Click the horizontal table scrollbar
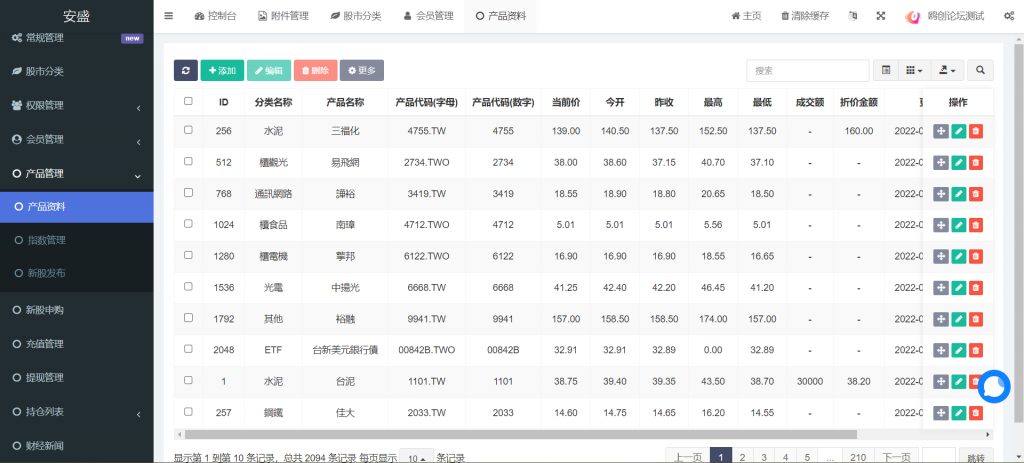The image size is (1024, 463). [520, 434]
